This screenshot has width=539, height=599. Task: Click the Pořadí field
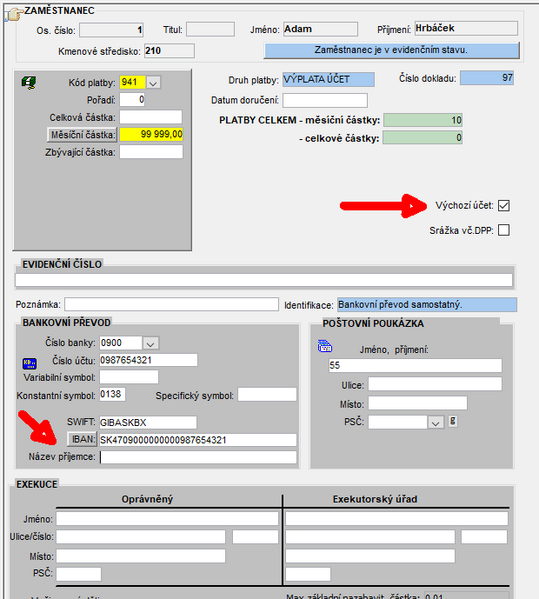click(x=132, y=100)
